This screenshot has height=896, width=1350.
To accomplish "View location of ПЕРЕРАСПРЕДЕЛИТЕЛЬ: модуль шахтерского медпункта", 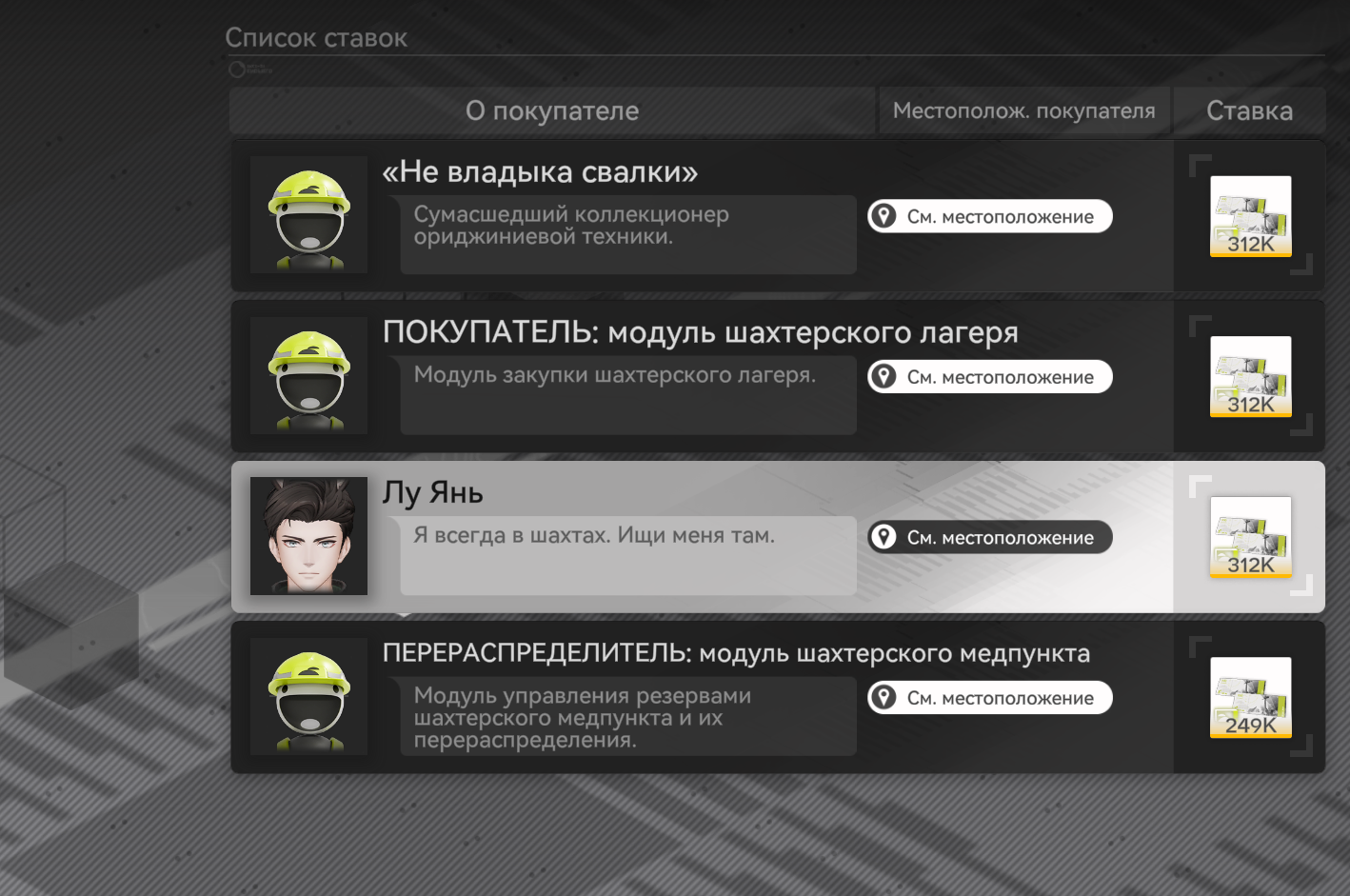I will pos(990,697).
